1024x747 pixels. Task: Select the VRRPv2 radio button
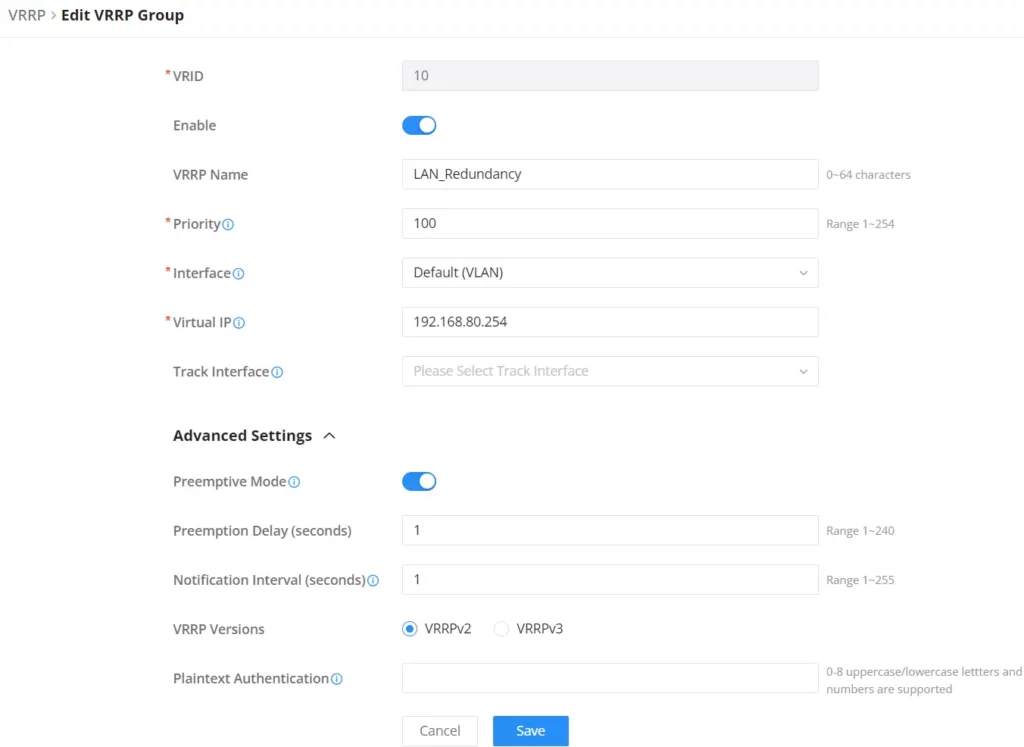(409, 629)
